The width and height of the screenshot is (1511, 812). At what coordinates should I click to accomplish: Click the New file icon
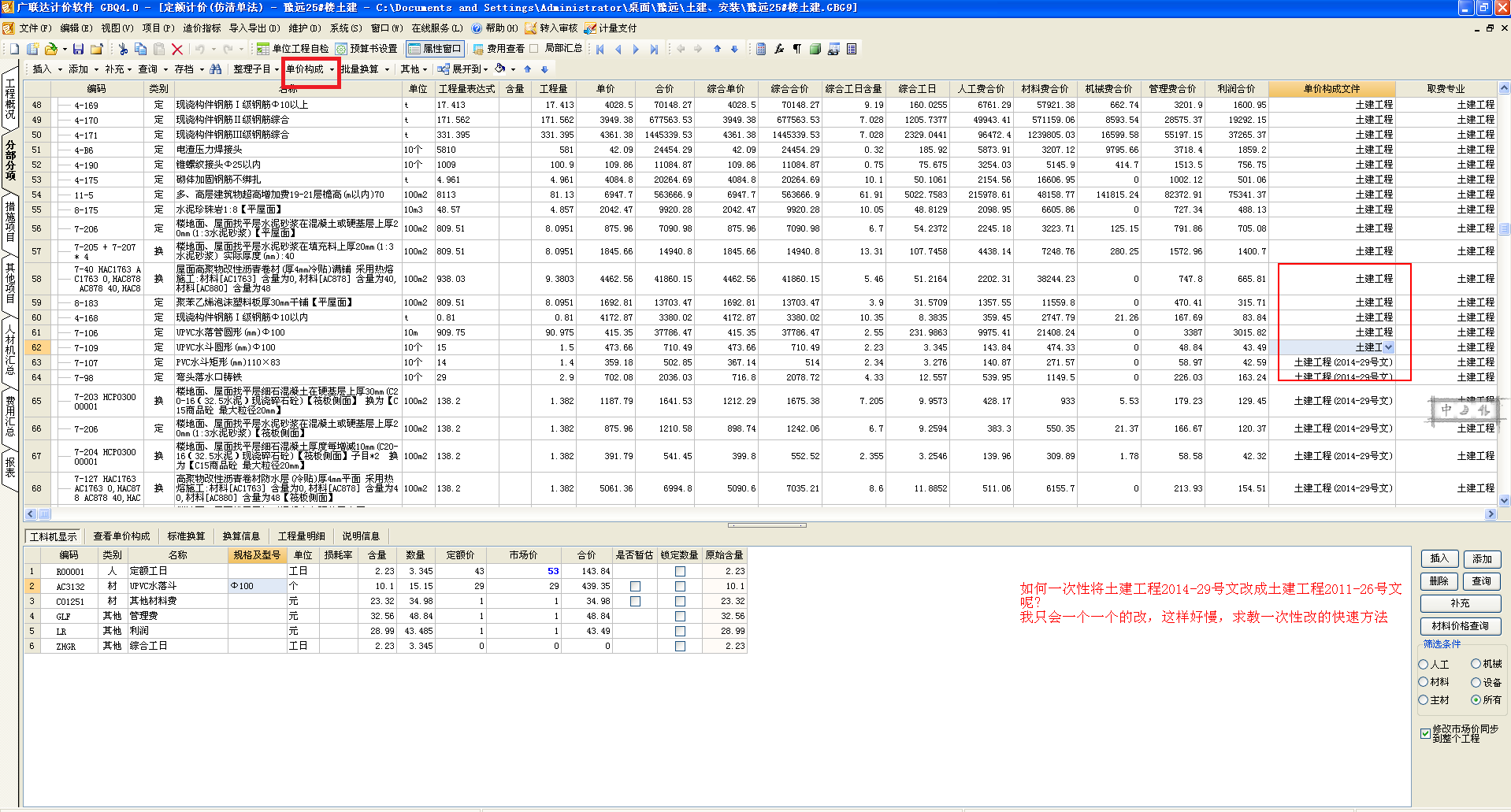click(x=14, y=49)
